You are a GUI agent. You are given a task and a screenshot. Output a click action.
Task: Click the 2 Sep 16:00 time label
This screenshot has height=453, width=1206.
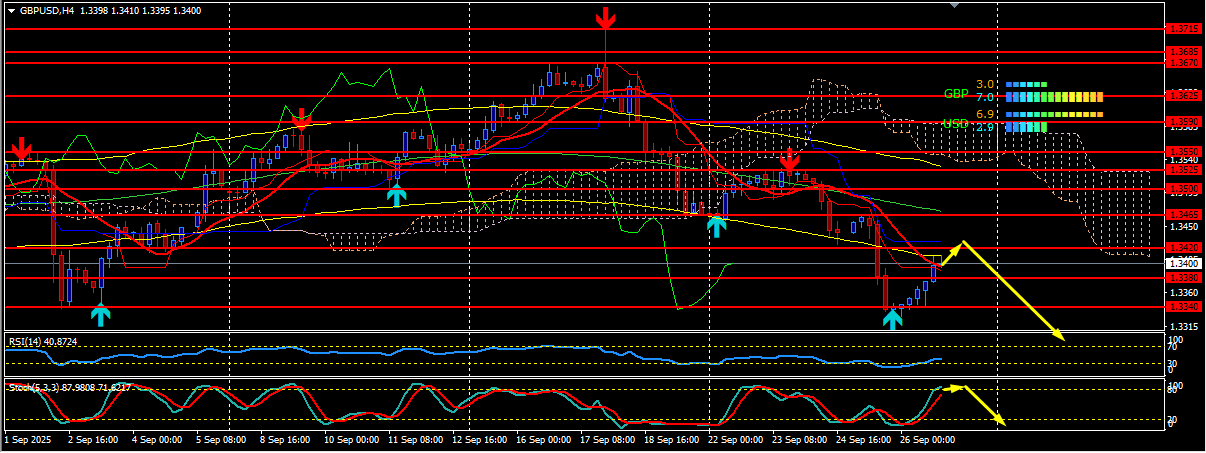[92, 439]
